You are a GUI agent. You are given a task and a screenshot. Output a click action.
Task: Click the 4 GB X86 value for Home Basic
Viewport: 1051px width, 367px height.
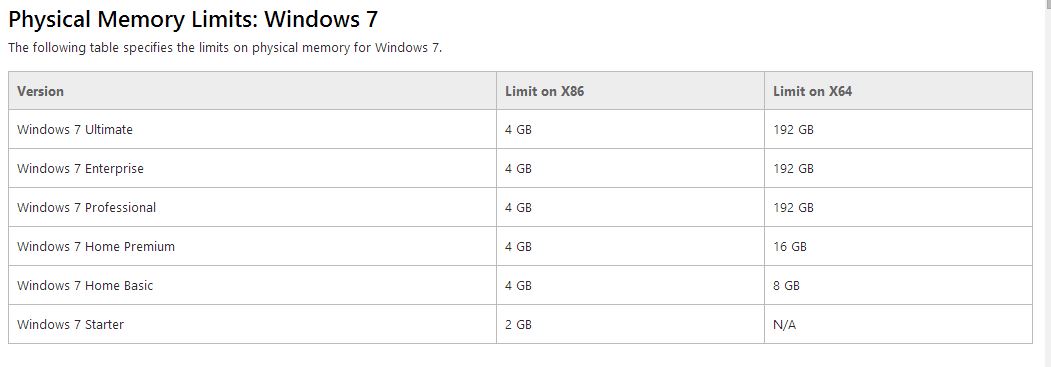[x=518, y=285]
